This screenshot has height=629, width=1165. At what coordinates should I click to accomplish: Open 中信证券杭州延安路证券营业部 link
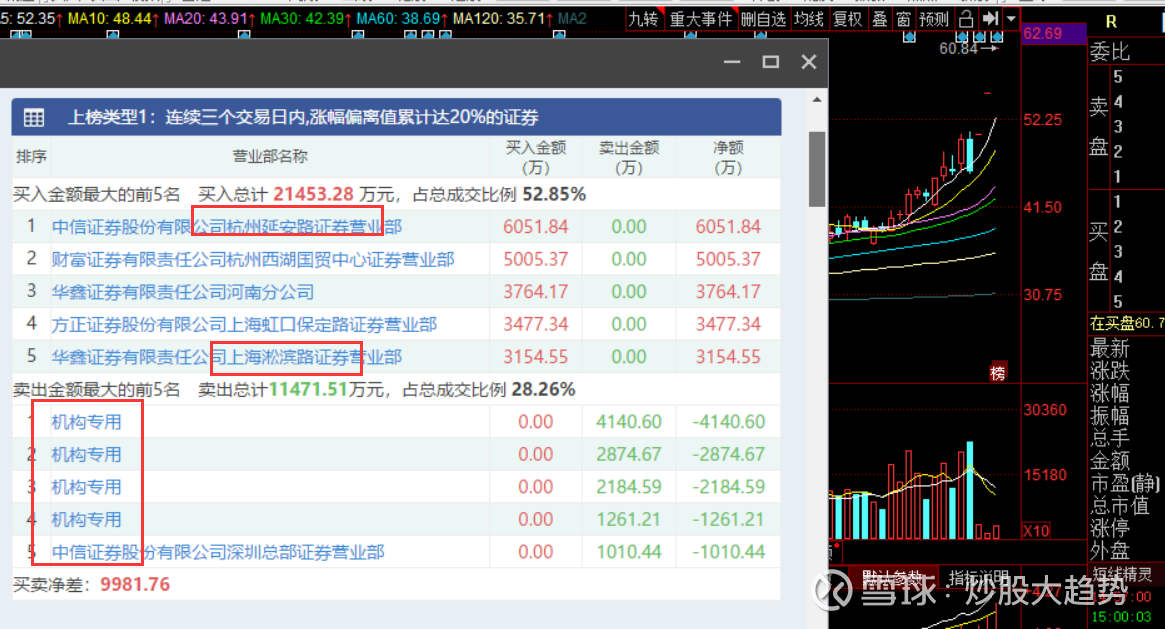227,226
